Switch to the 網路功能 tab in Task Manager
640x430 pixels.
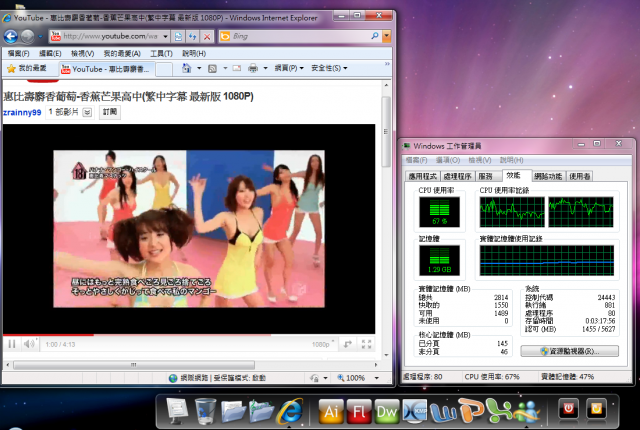tap(548, 176)
